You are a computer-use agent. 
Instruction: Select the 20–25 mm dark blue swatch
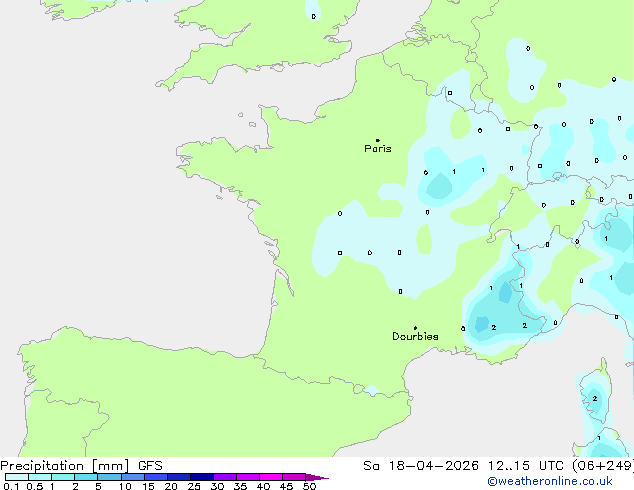179,477
